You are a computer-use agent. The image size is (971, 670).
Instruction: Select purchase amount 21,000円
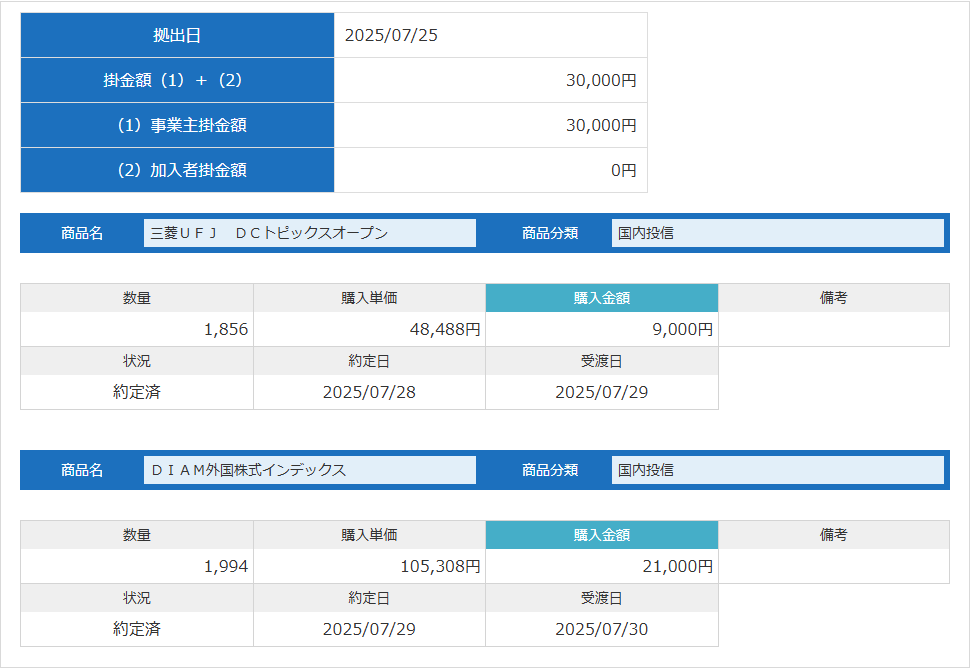pyautogui.click(x=677, y=566)
